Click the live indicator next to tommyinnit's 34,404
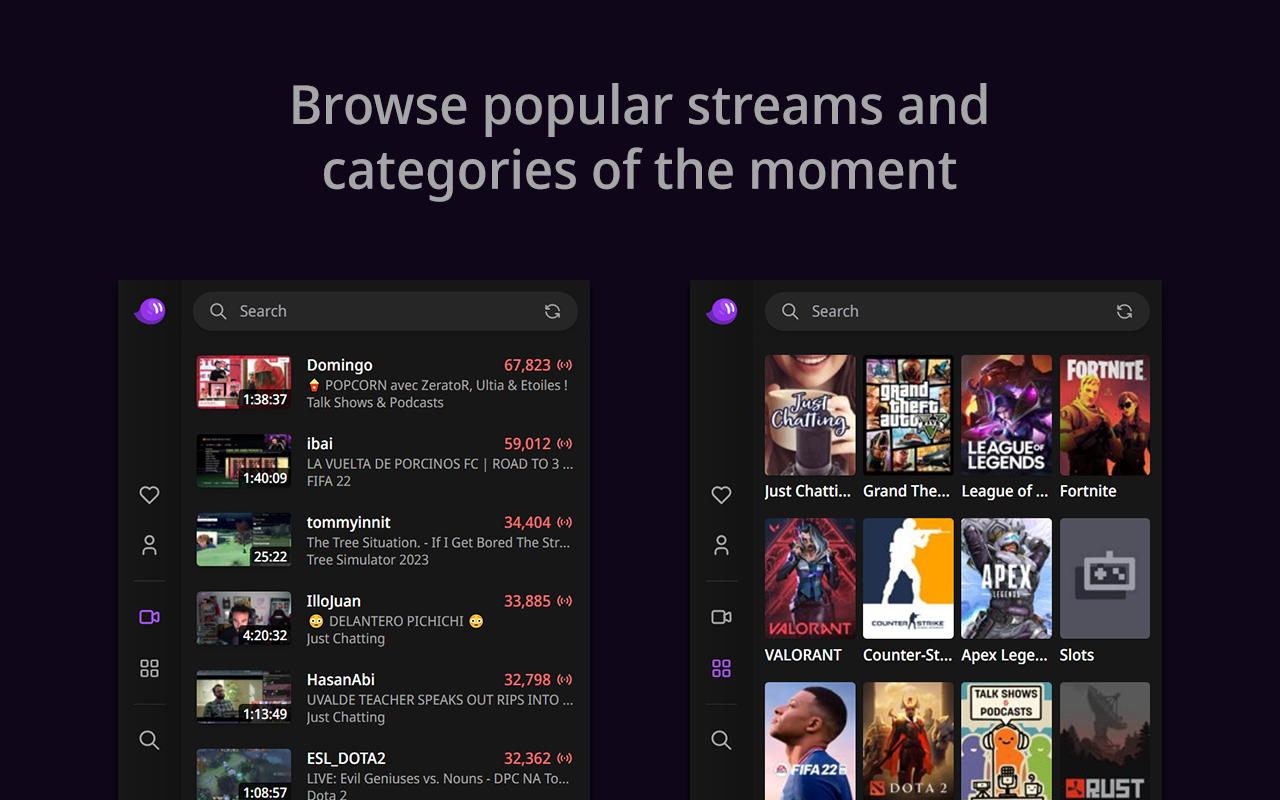Viewport: 1280px width, 800px height. pos(565,522)
